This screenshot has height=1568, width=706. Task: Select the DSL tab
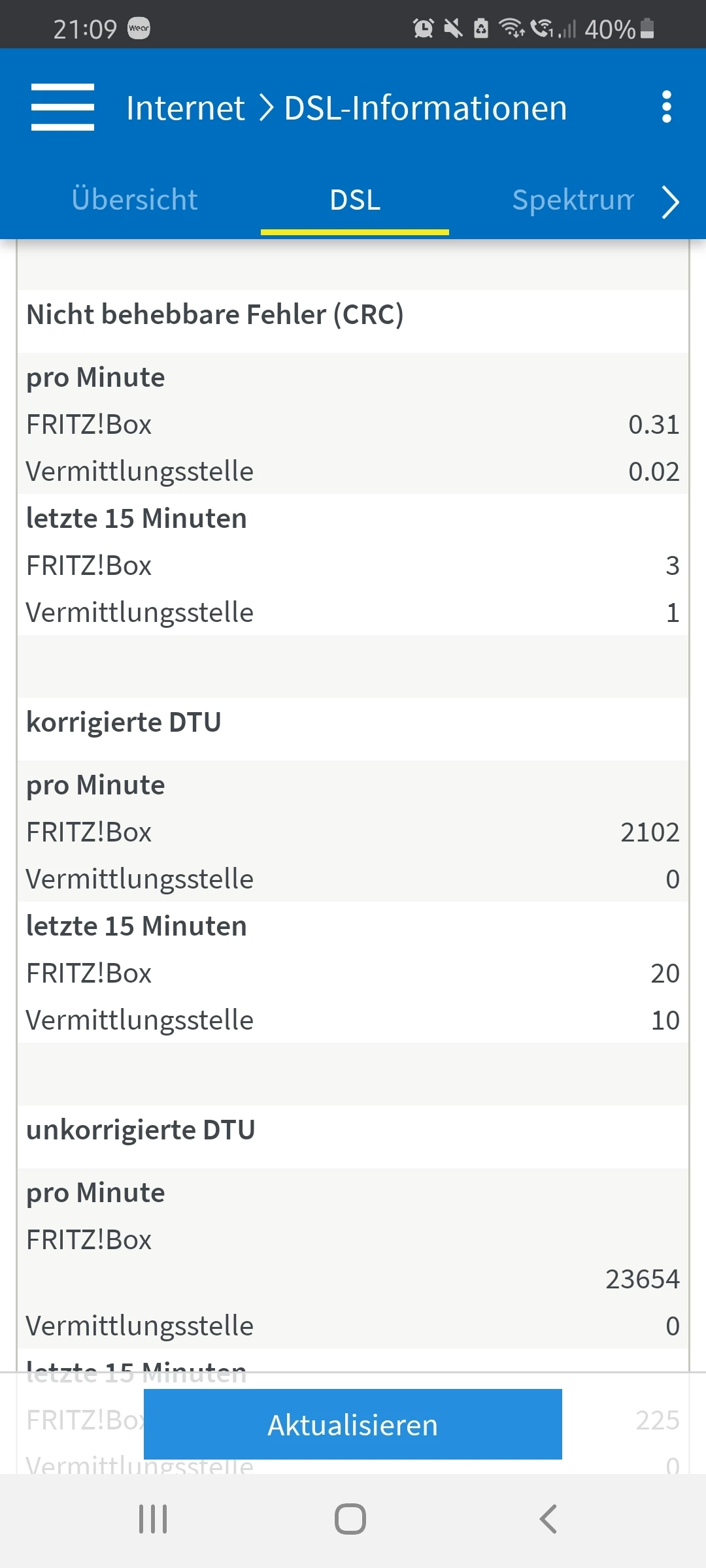click(x=355, y=200)
